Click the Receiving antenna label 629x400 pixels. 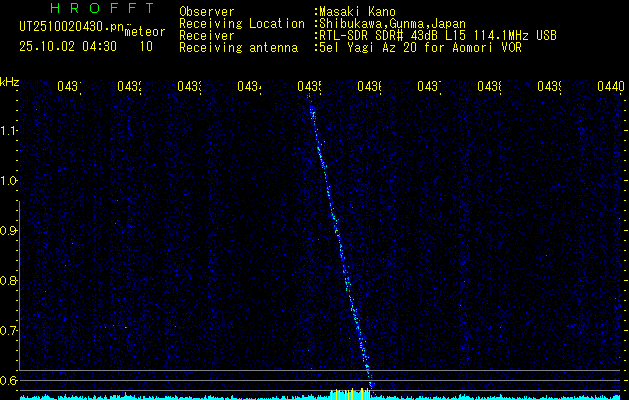point(238,47)
